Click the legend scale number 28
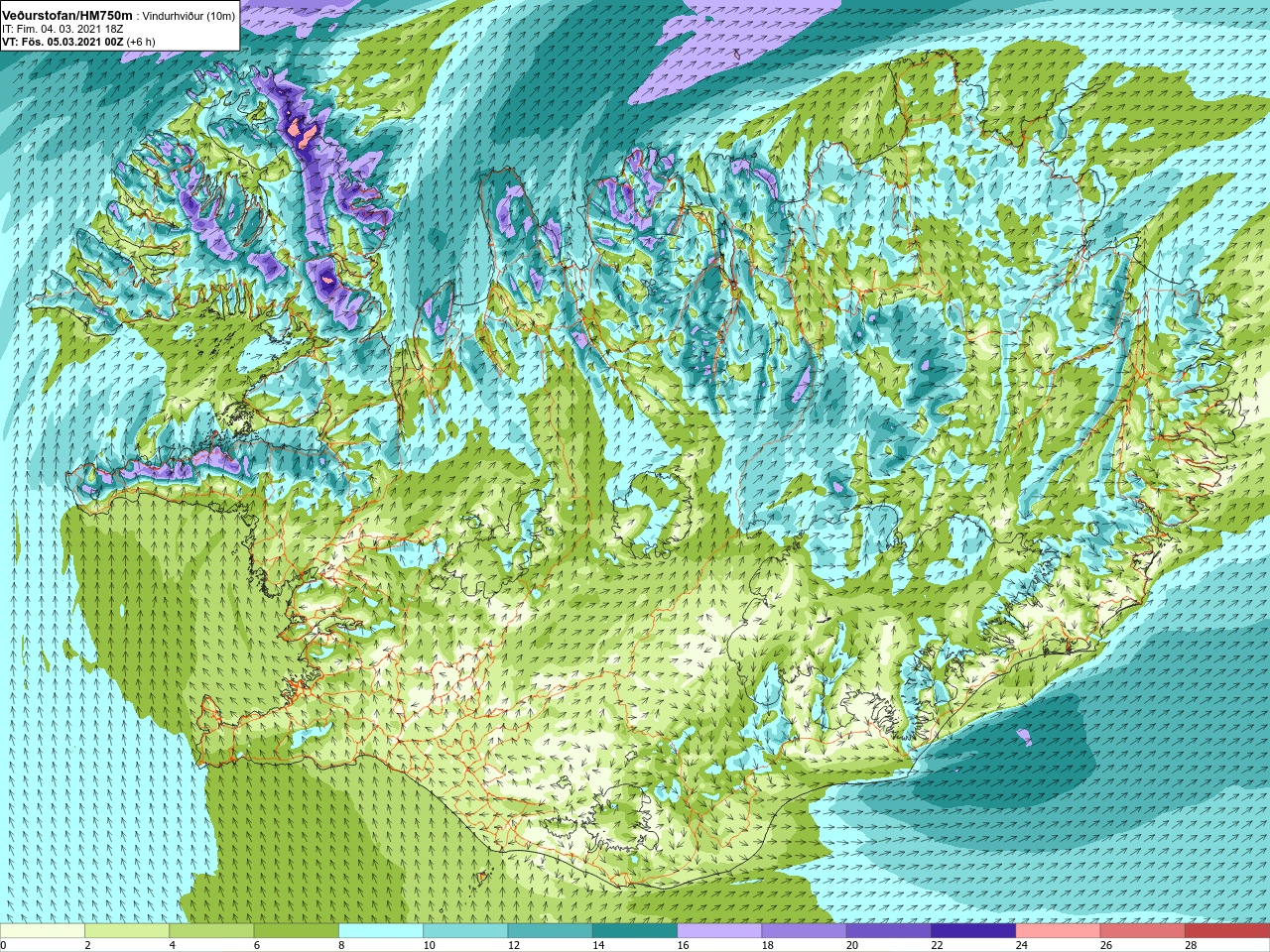Viewport: 1270px width, 952px height. [x=1191, y=945]
